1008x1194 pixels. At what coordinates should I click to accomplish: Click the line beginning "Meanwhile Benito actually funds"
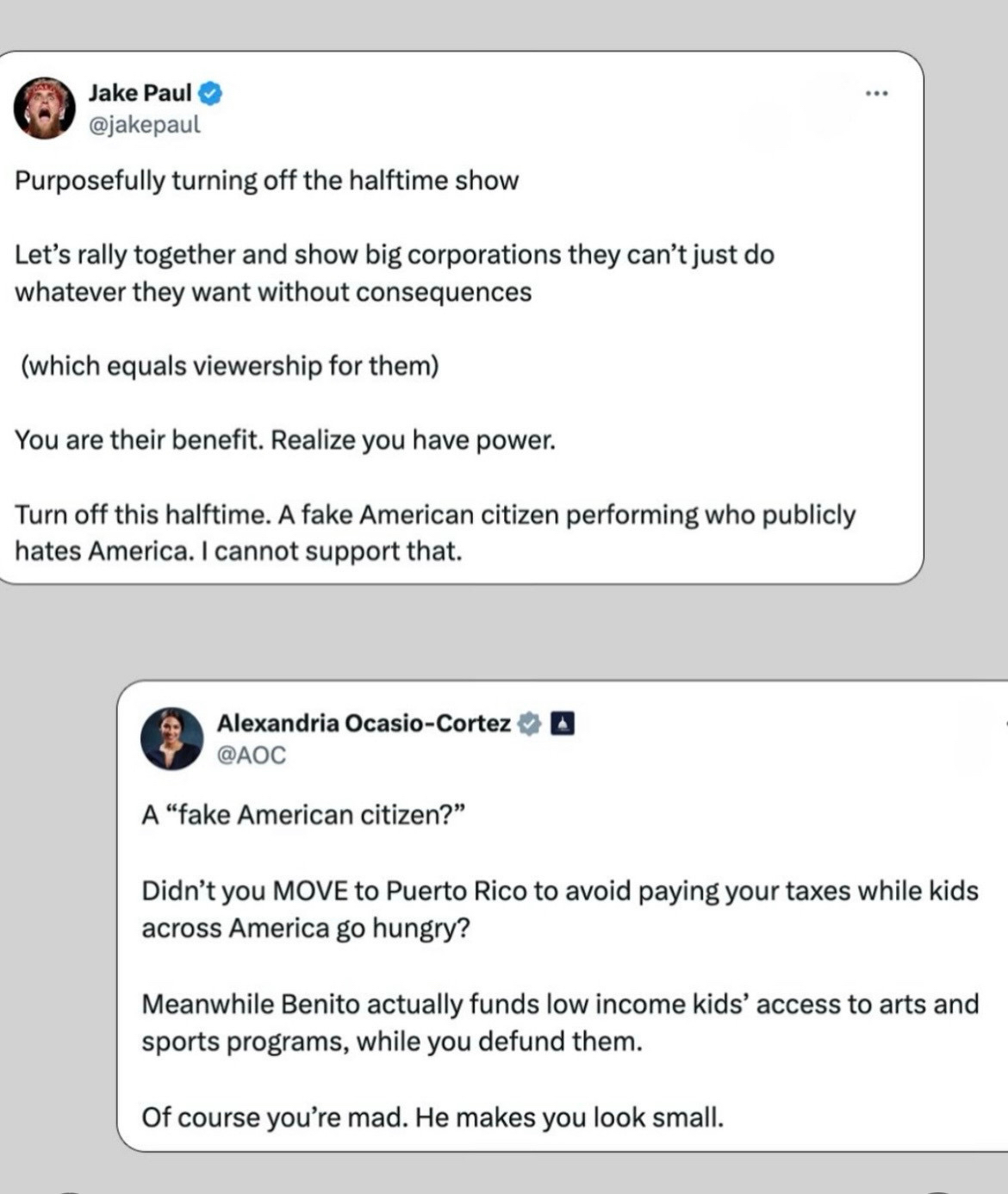(x=560, y=1004)
